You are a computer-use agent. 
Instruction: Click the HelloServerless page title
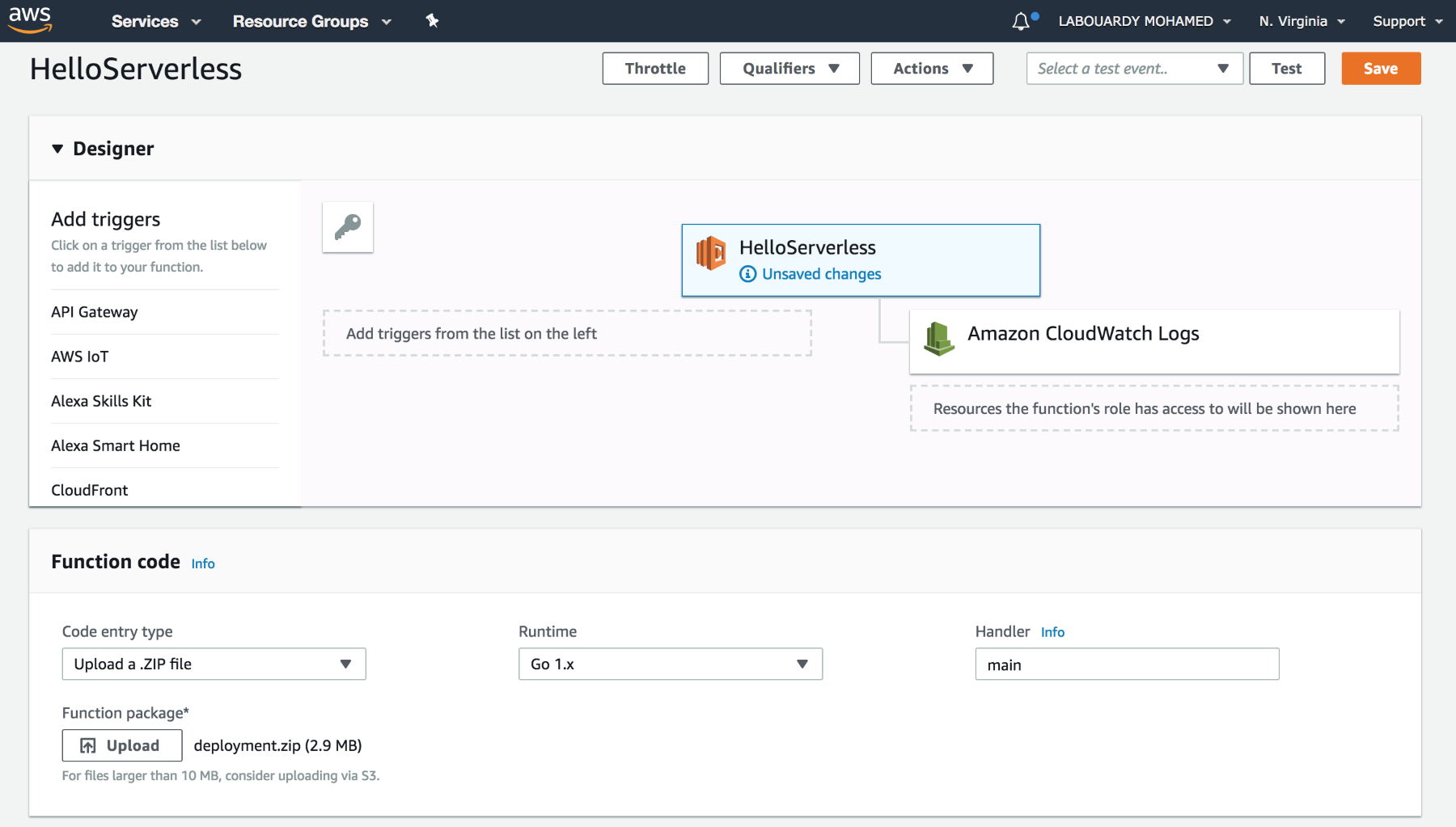point(136,69)
